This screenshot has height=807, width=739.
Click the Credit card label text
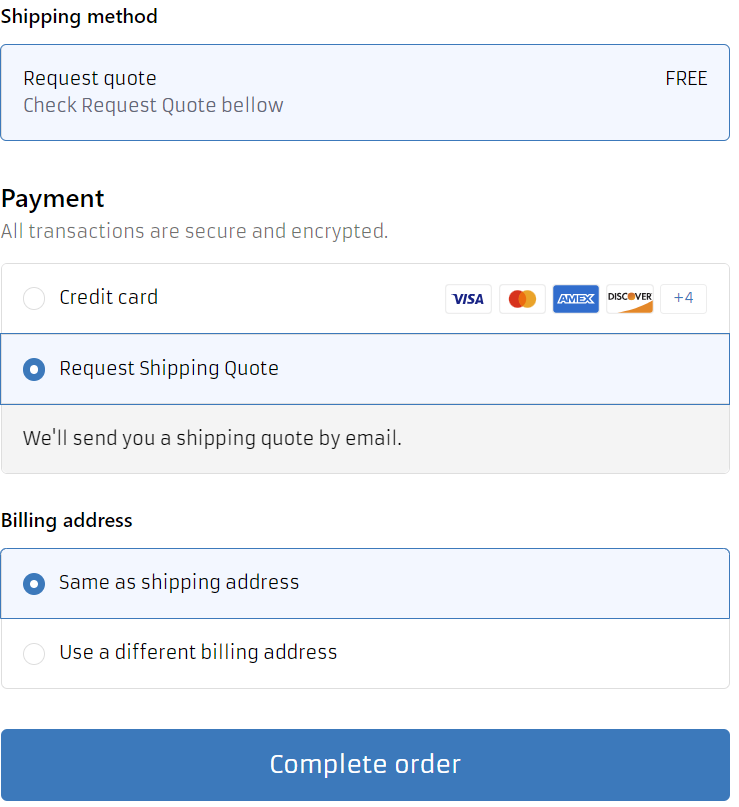pyautogui.click(x=108, y=298)
